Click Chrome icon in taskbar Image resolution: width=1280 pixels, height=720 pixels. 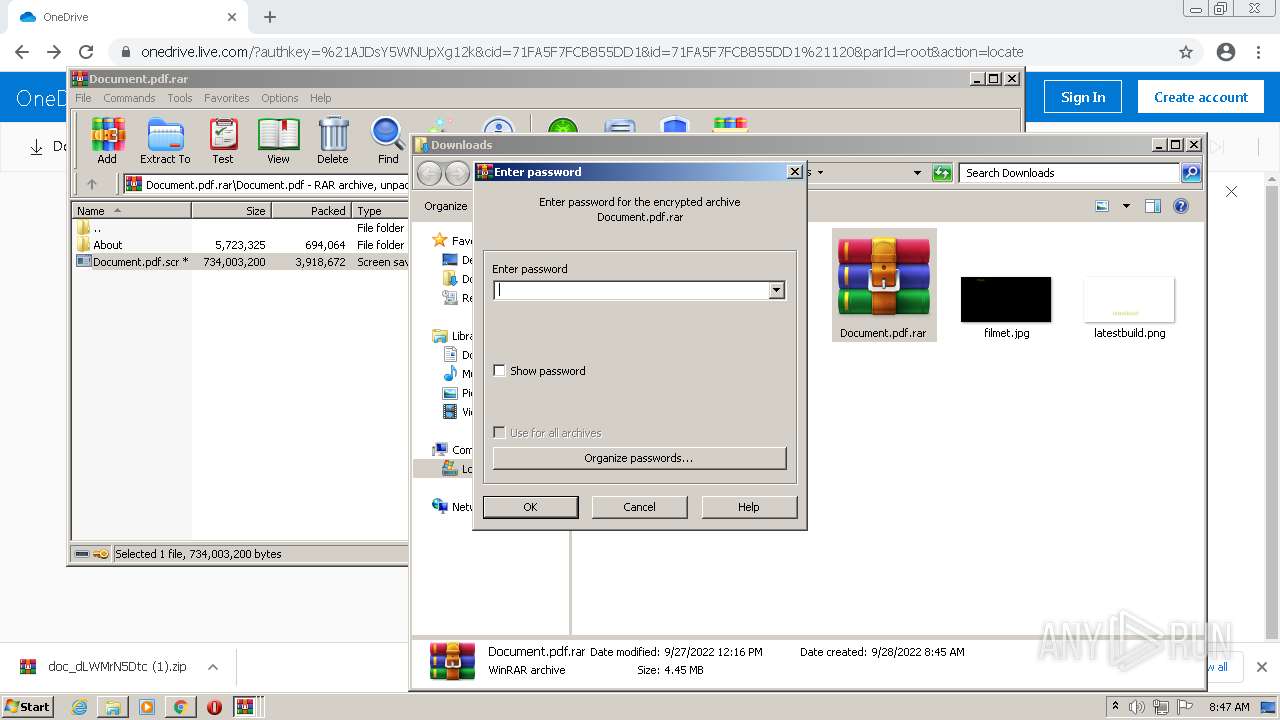[x=180, y=707]
